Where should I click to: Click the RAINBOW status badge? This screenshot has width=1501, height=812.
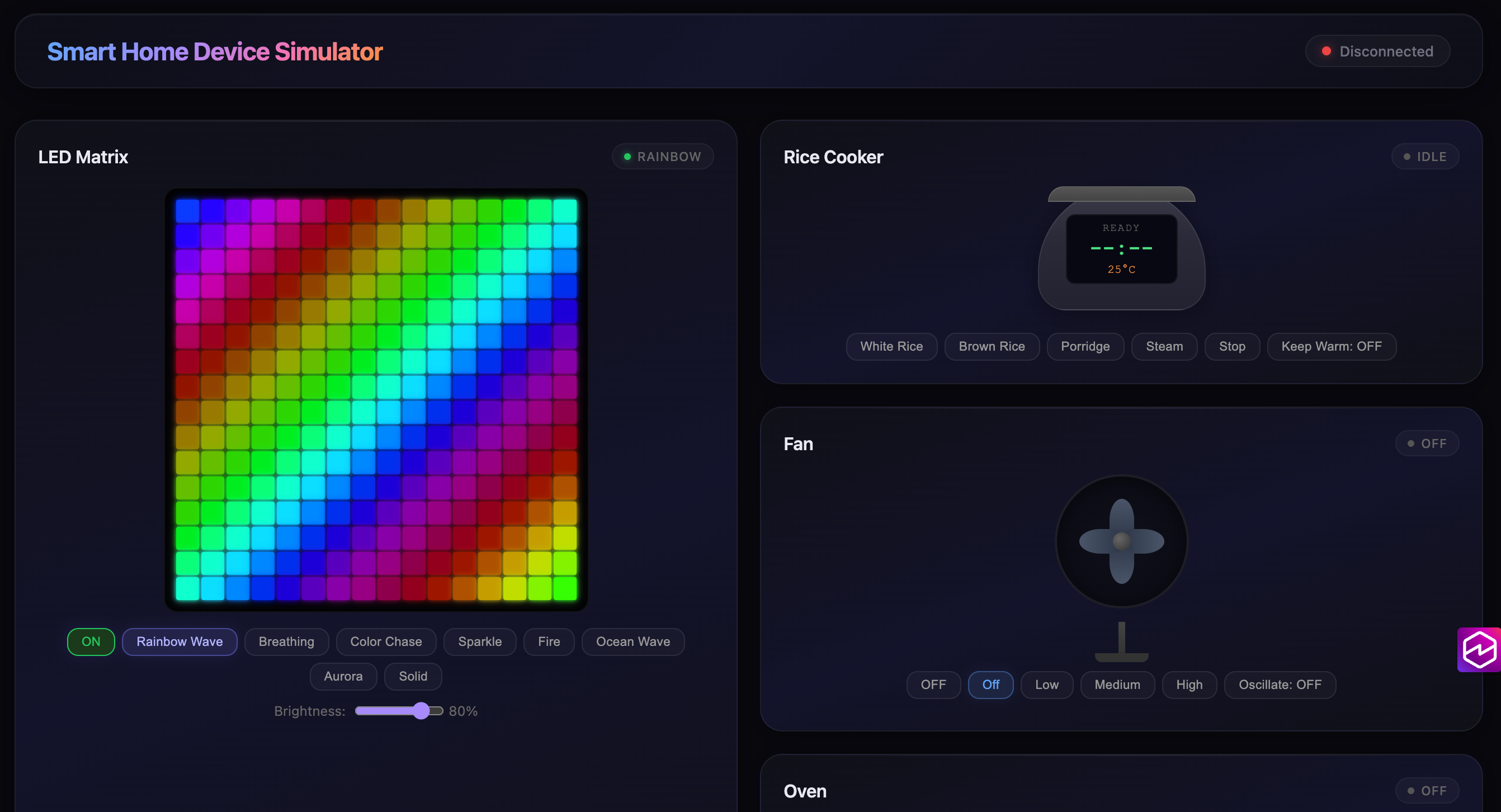pyautogui.click(x=663, y=156)
